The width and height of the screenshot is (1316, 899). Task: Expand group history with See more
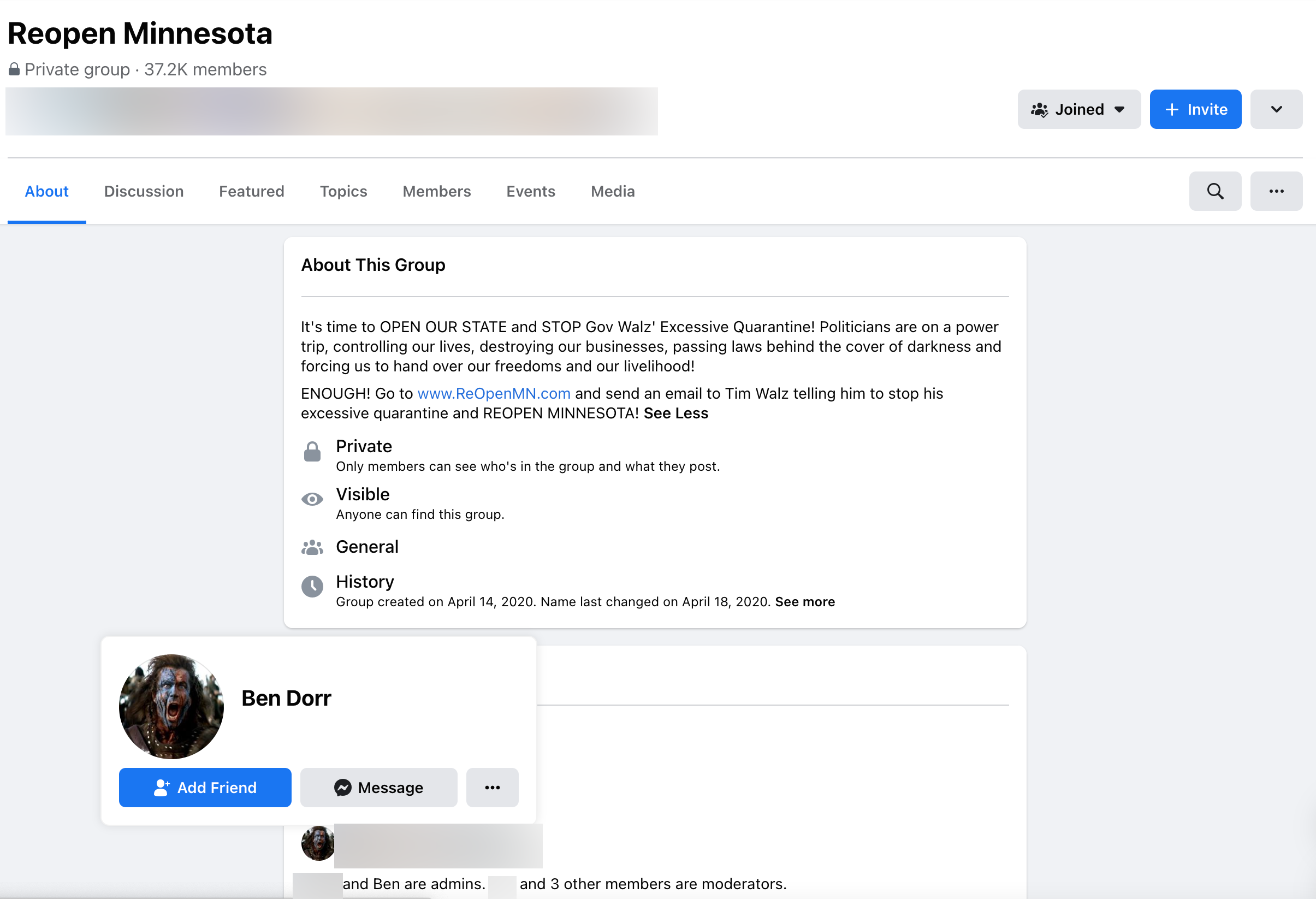(x=804, y=601)
